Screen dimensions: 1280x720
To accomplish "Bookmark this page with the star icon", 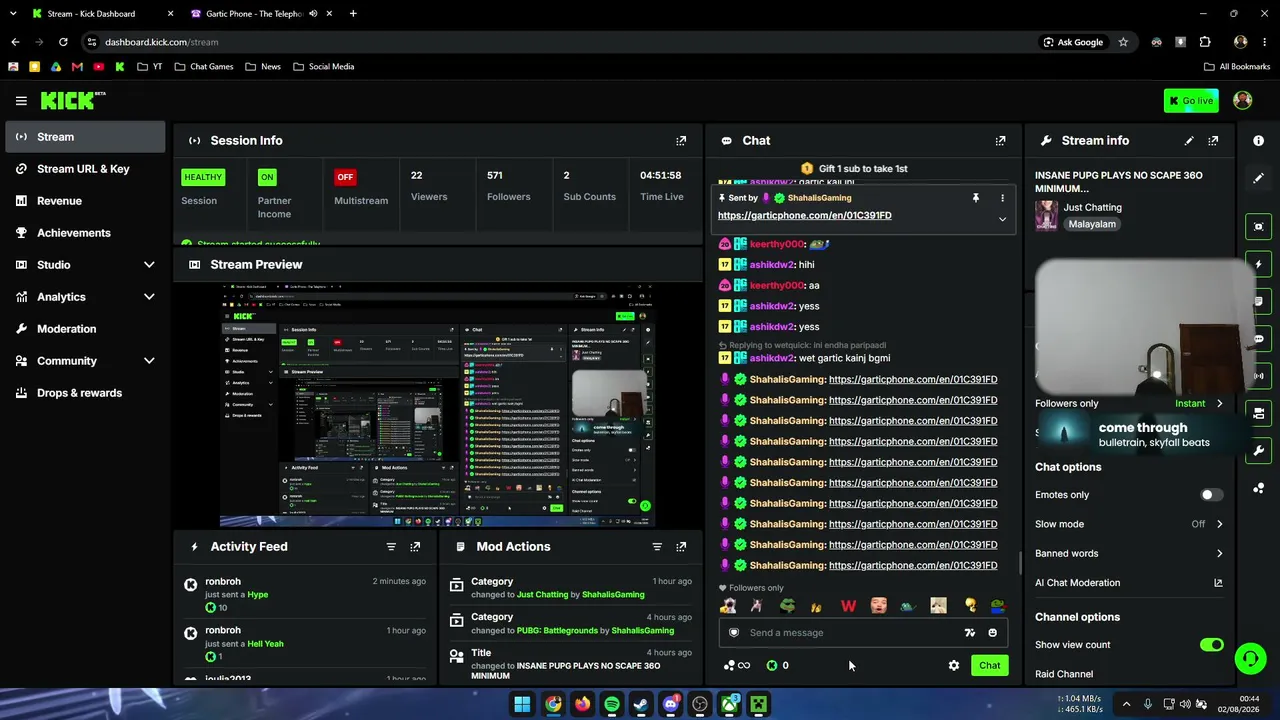I will pyautogui.click(x=1123, y=42).
